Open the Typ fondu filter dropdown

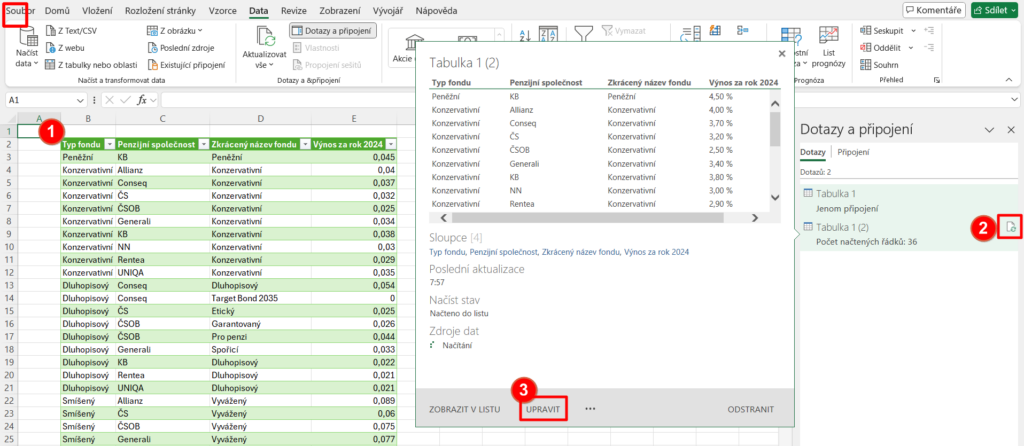pyautogui.click(x=110, y=144)
